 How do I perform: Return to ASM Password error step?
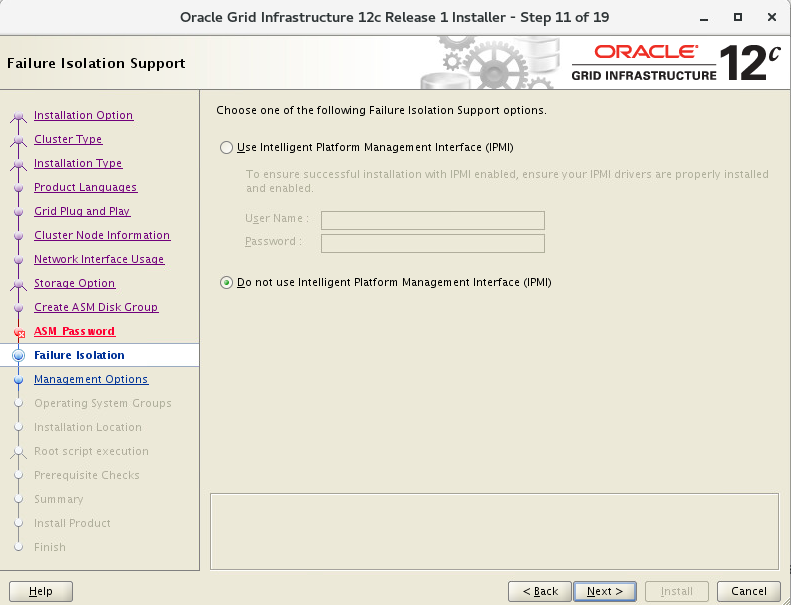tap(75, 331)
